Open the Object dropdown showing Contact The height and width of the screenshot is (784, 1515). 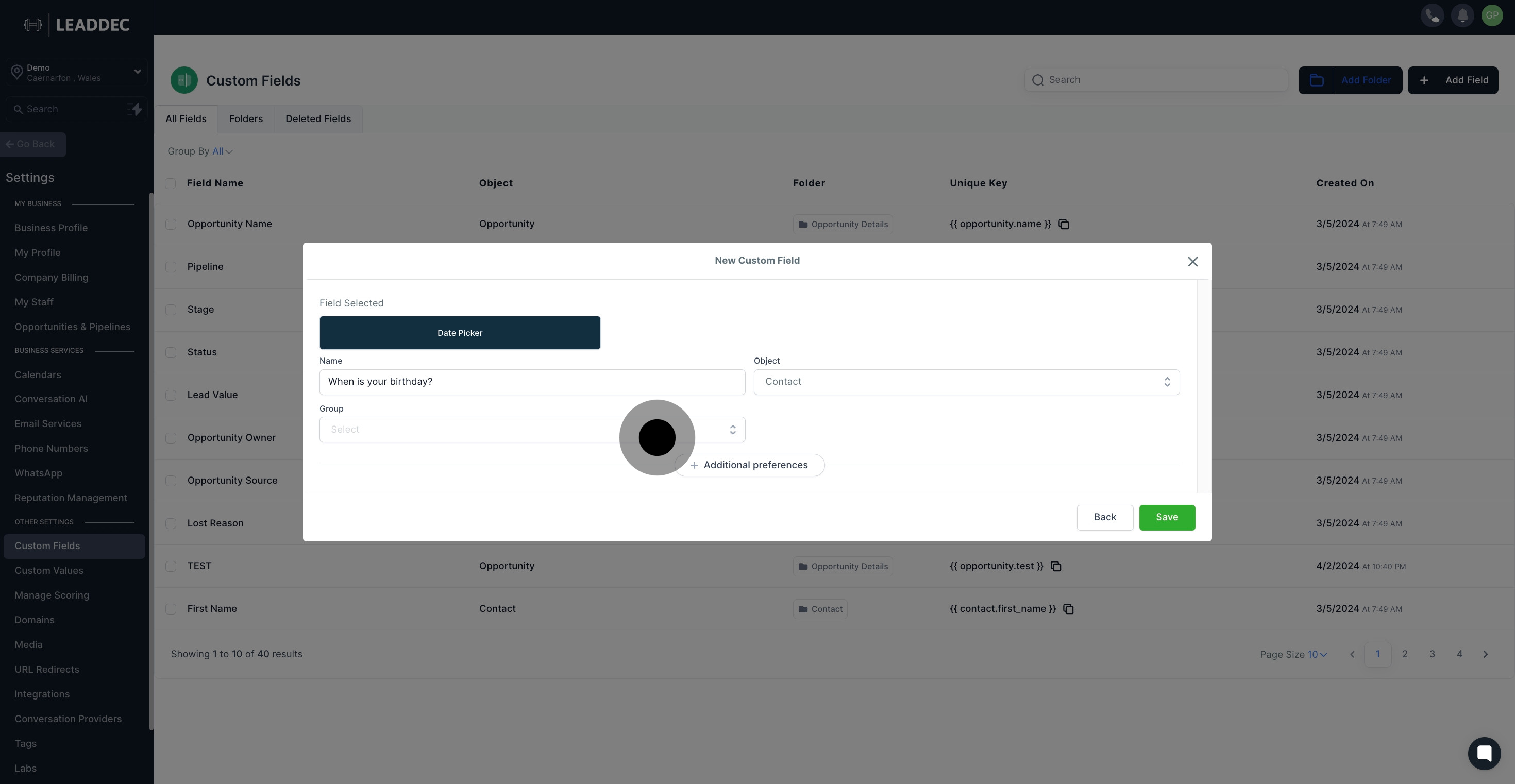tap(966, 382)
